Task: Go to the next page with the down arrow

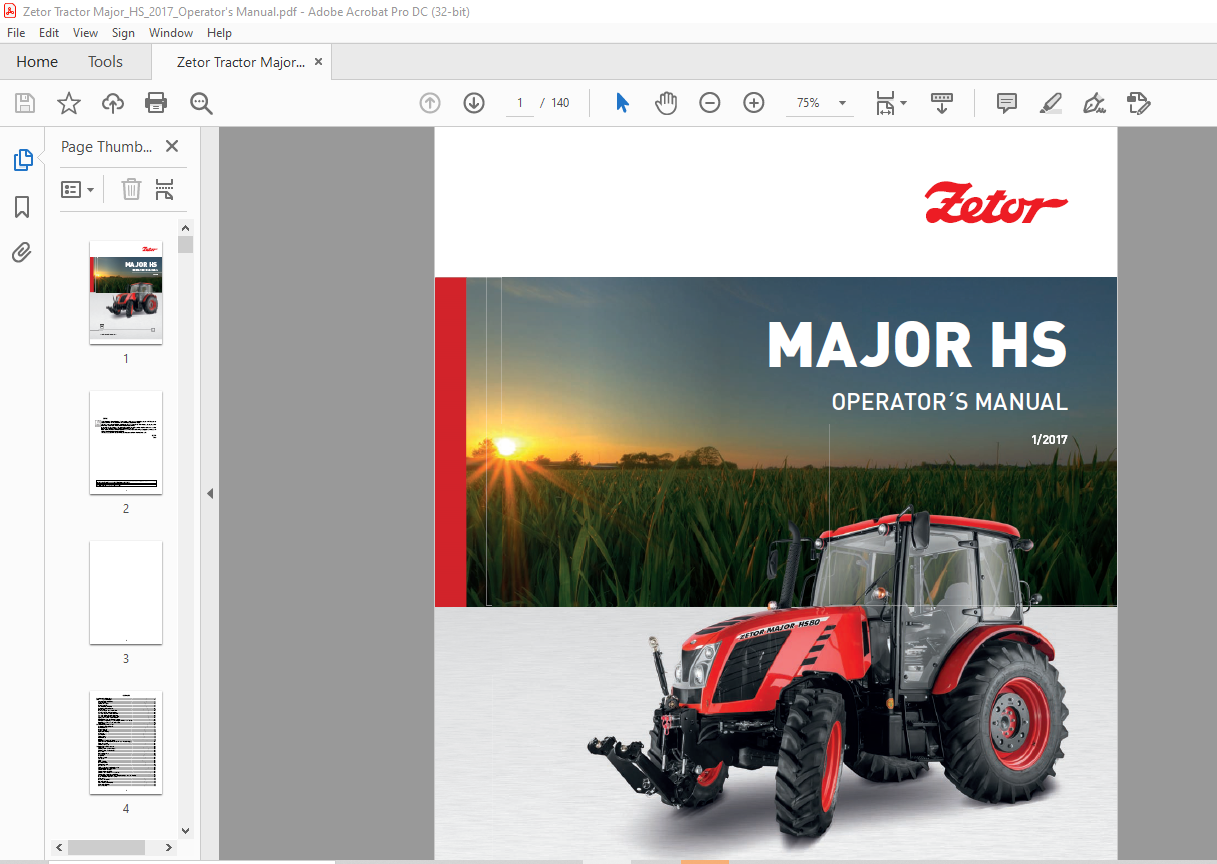Action: 474,103
